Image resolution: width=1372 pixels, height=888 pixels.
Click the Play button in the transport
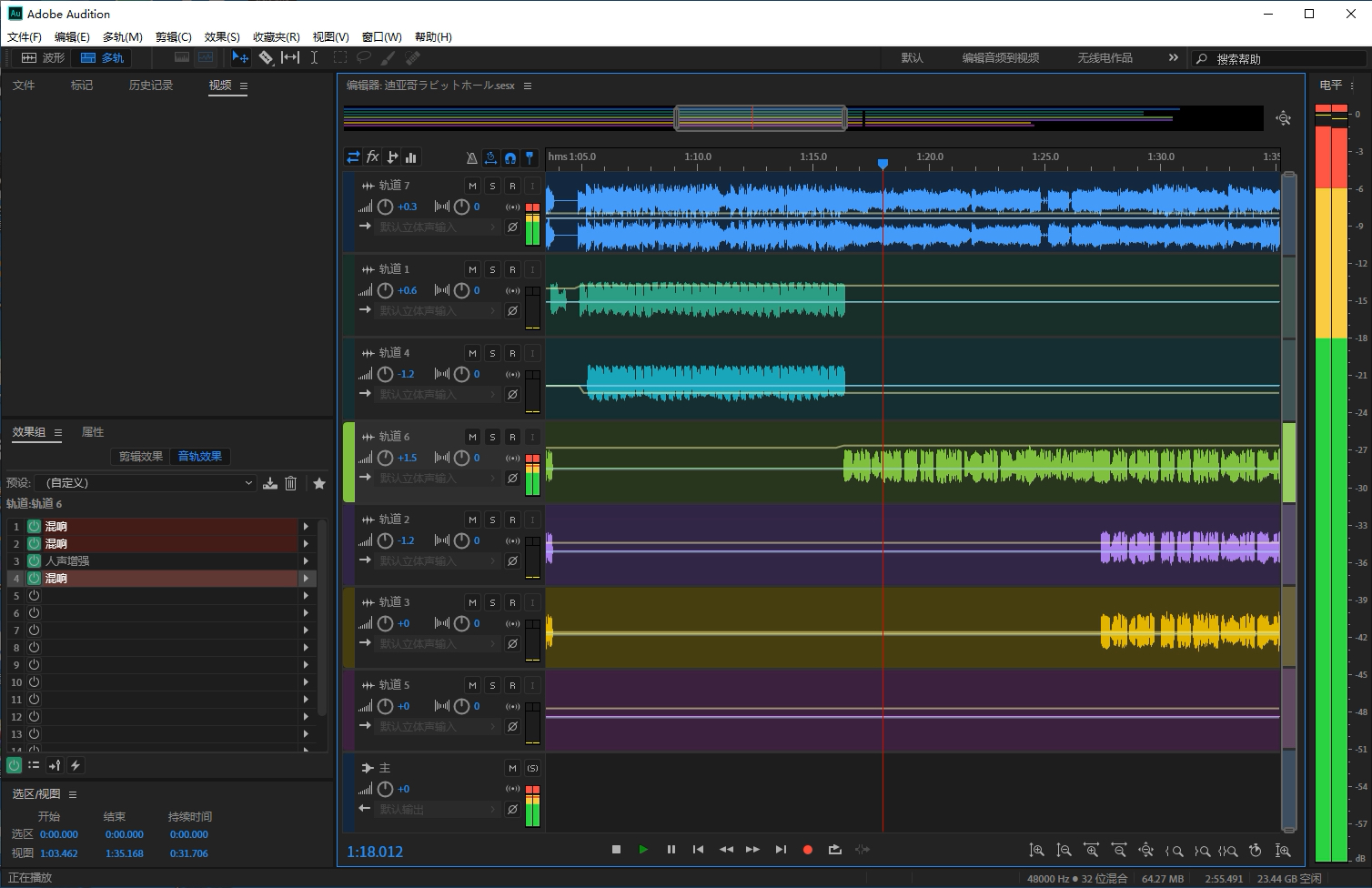tap(643, 850)
